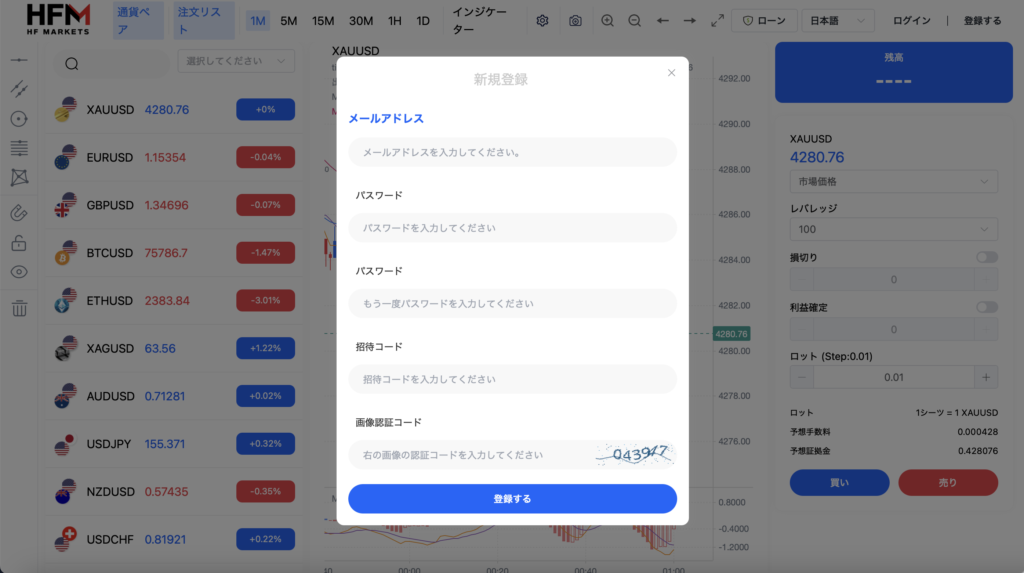Click the 残高 balance panel
The height and width of the screenshot is (573, 1024).
point(893,72)
